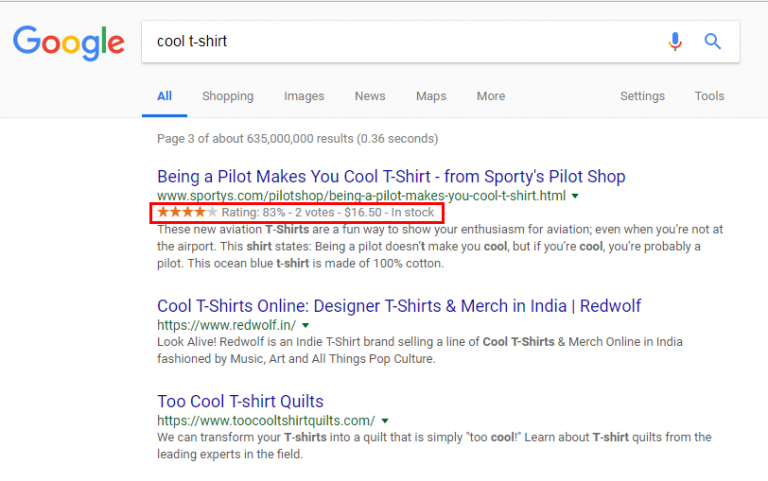Open Being a Pilot Makes You Cool T-Shirt link
Image resolution: width=768 pixels, height=481 pixels.
coord(391,176)
